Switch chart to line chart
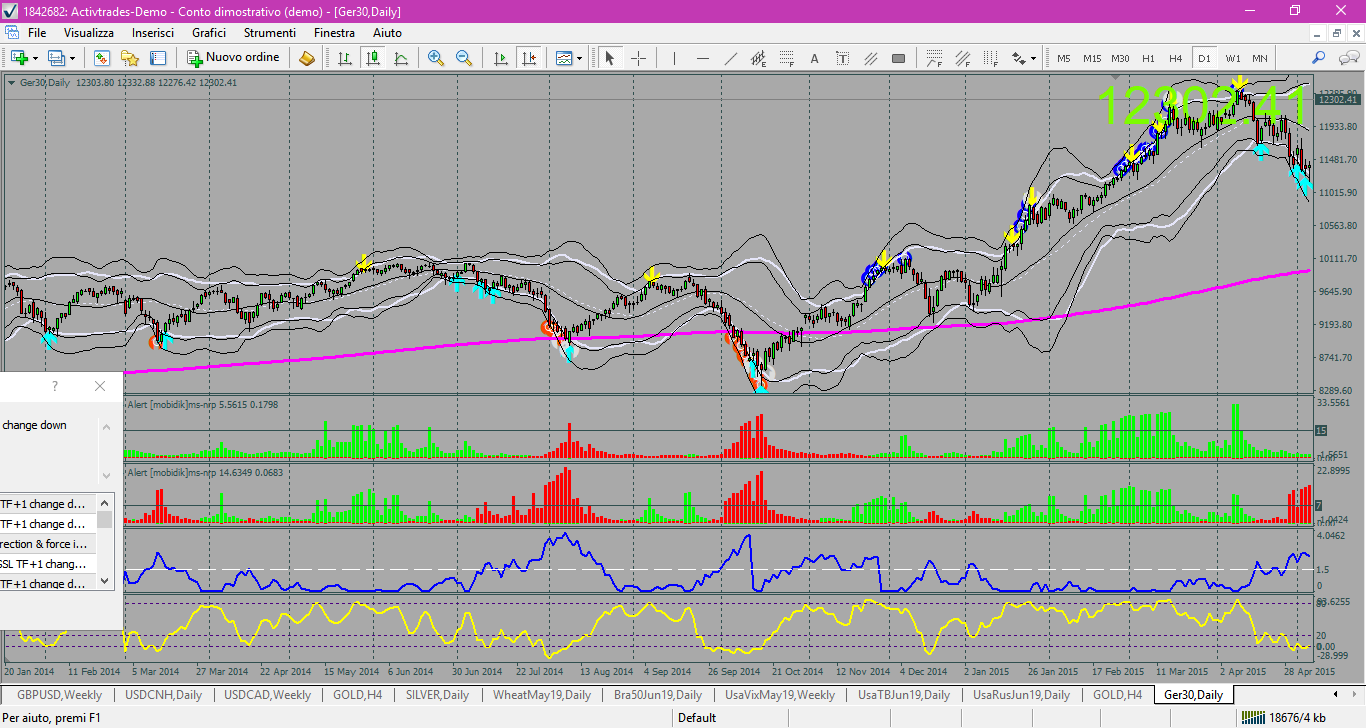1366x728 pixels. coord(401,58)
